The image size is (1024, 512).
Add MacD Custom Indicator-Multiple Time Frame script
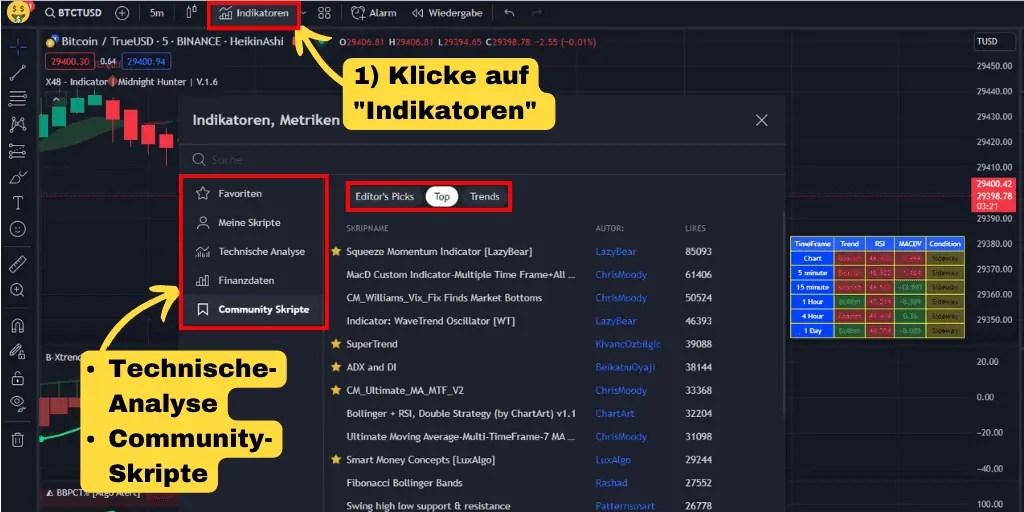point(461,274)
